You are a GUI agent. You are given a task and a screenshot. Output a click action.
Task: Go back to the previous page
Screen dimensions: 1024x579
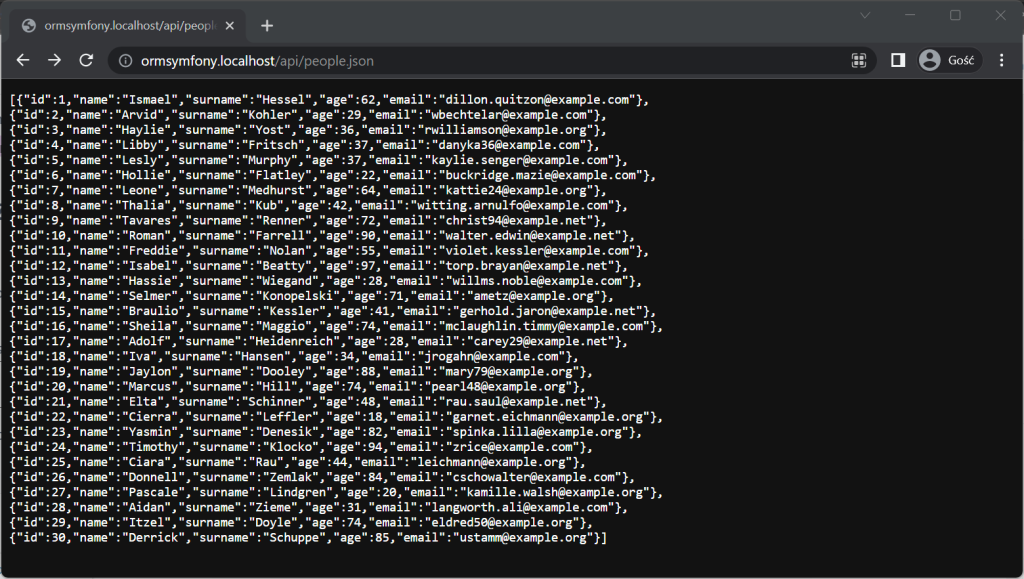pos(23,60)
